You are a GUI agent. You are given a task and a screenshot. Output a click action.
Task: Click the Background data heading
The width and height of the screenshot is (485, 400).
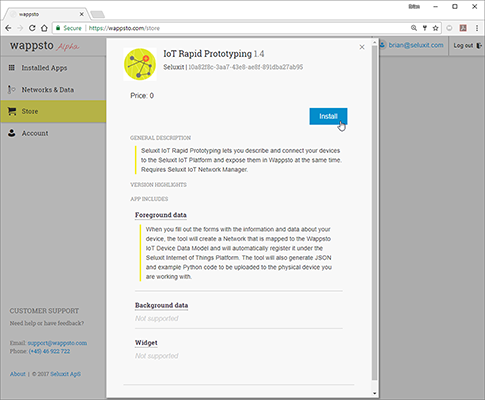tap(161, 305)
